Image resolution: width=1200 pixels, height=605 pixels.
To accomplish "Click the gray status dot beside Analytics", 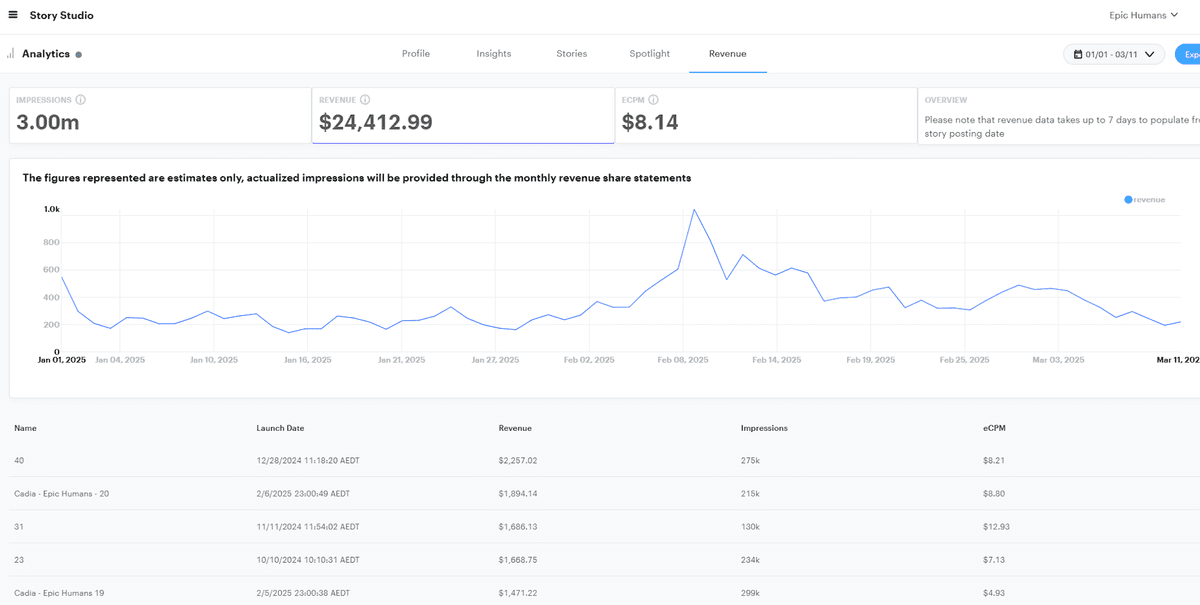I will click(79, 55).
